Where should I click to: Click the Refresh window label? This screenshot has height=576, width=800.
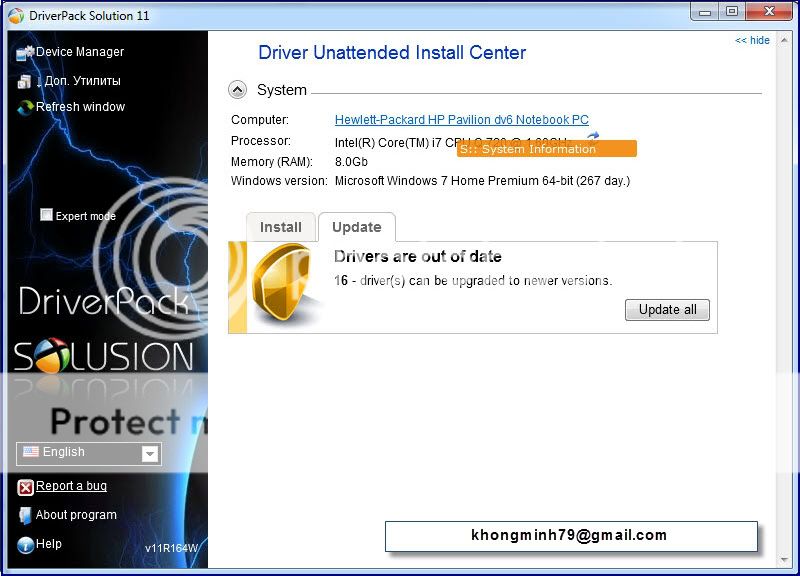point(81,107)
